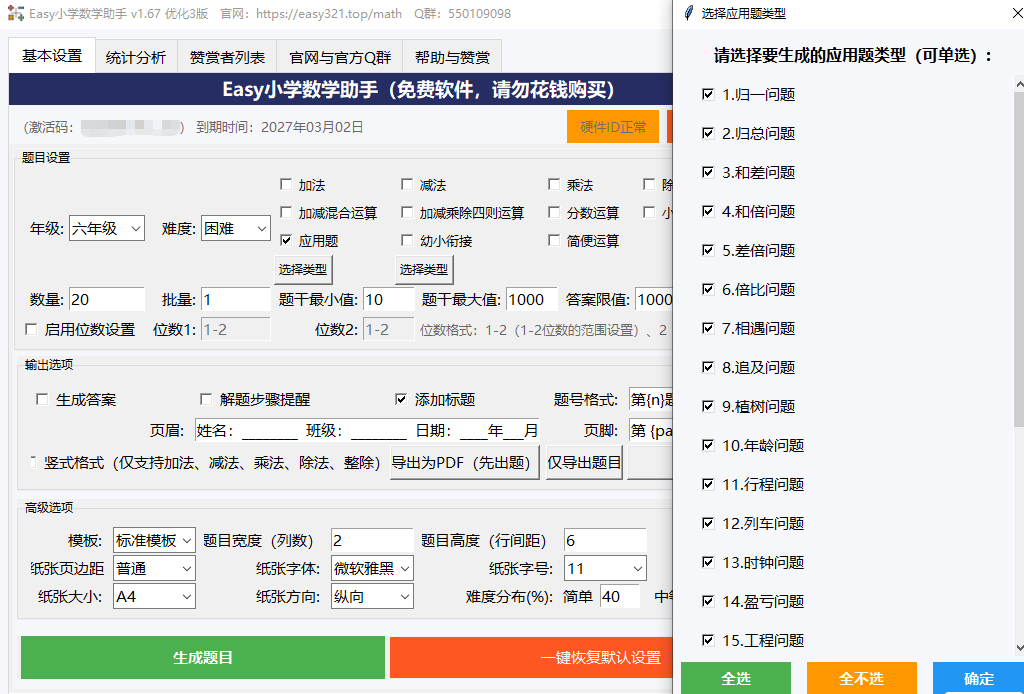Click 选择类型 button under 应用题
Image resolution: width=1024 pixels, height=694 pixels.
pyautogui.click(x=304, y=269)
